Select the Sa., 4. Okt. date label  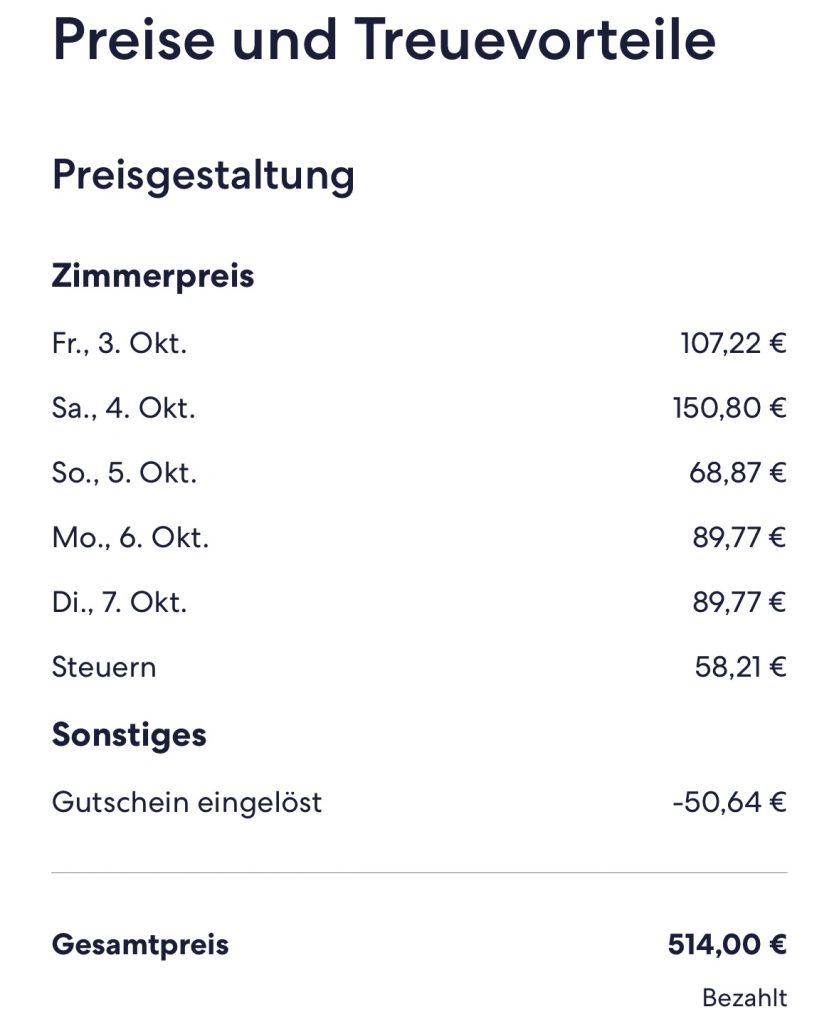pyautogui.click(x=123, y=409)
